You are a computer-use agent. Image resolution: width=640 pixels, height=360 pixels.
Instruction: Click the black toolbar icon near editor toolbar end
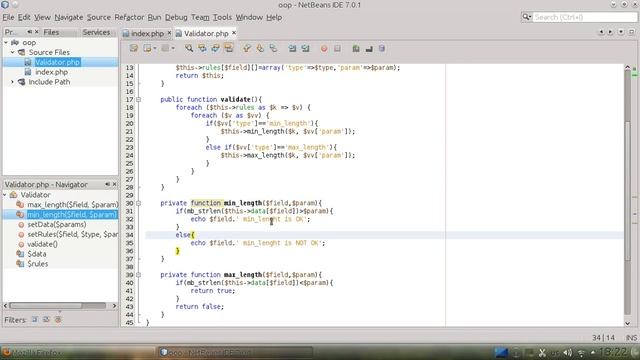click(369, 49)
